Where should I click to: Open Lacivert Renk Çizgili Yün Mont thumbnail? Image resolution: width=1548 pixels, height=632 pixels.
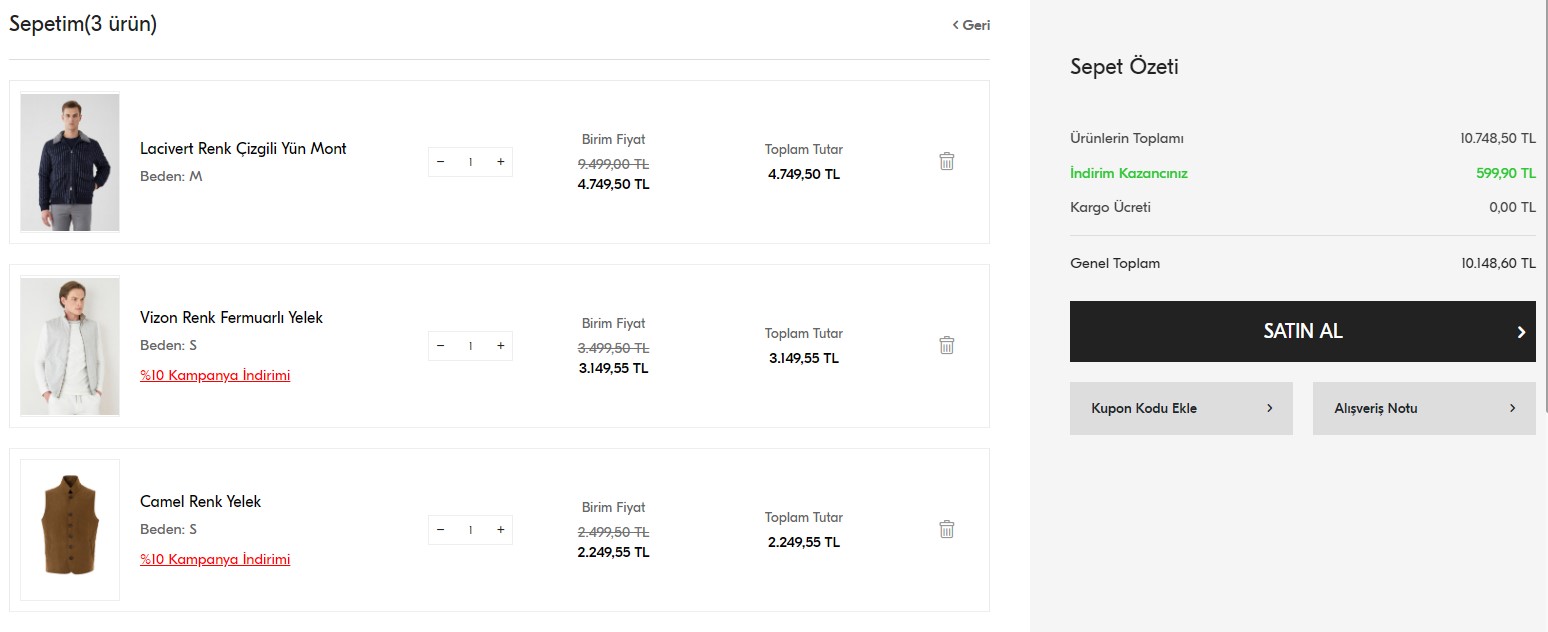click(x=70, y=162)
